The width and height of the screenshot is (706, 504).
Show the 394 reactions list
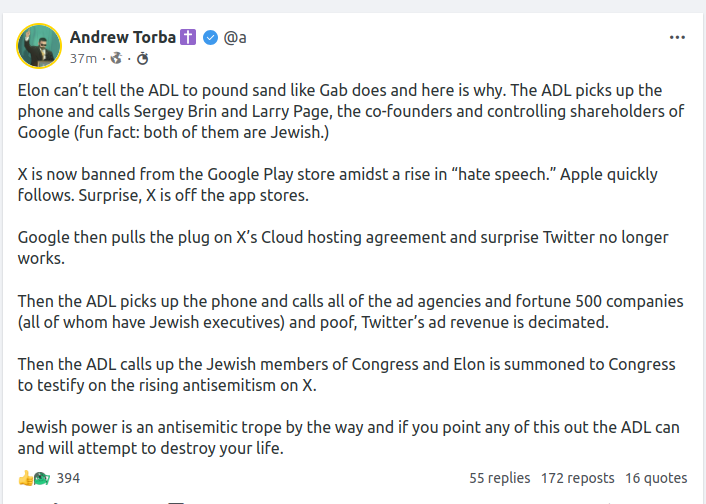point(68,478)
